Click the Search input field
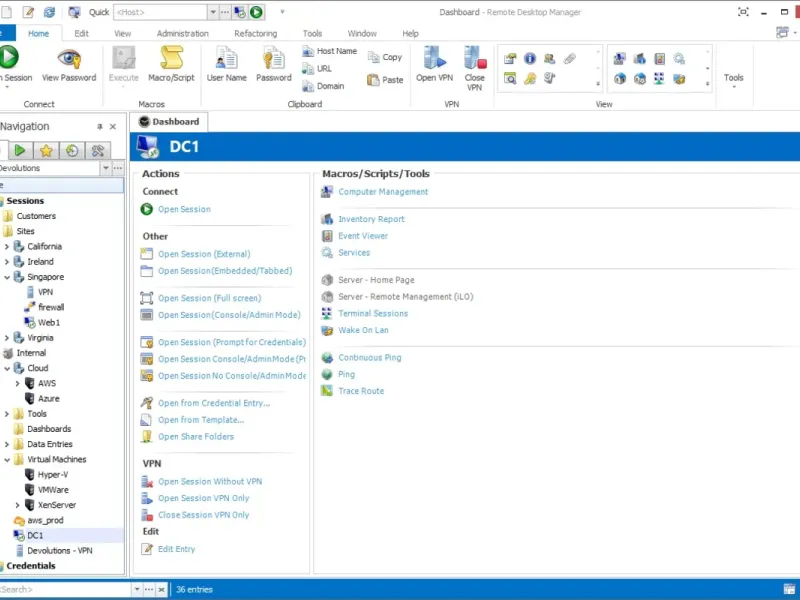Viewport: 800px width, 600px height. (65, 589)
